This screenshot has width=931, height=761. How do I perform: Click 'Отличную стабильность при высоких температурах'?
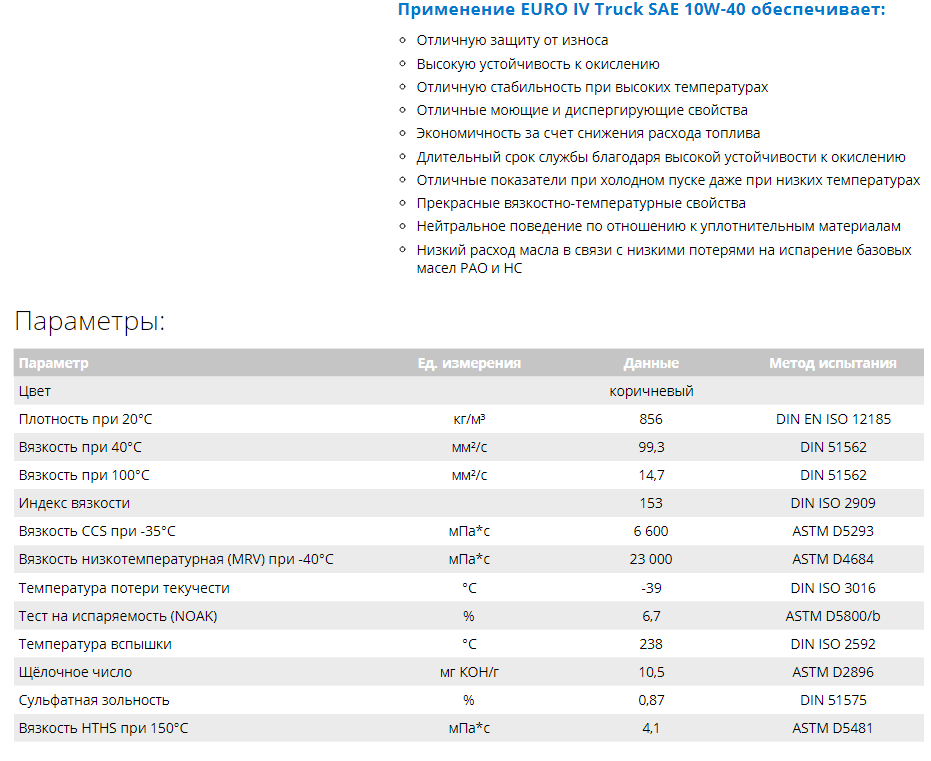[x=592, y=87]
